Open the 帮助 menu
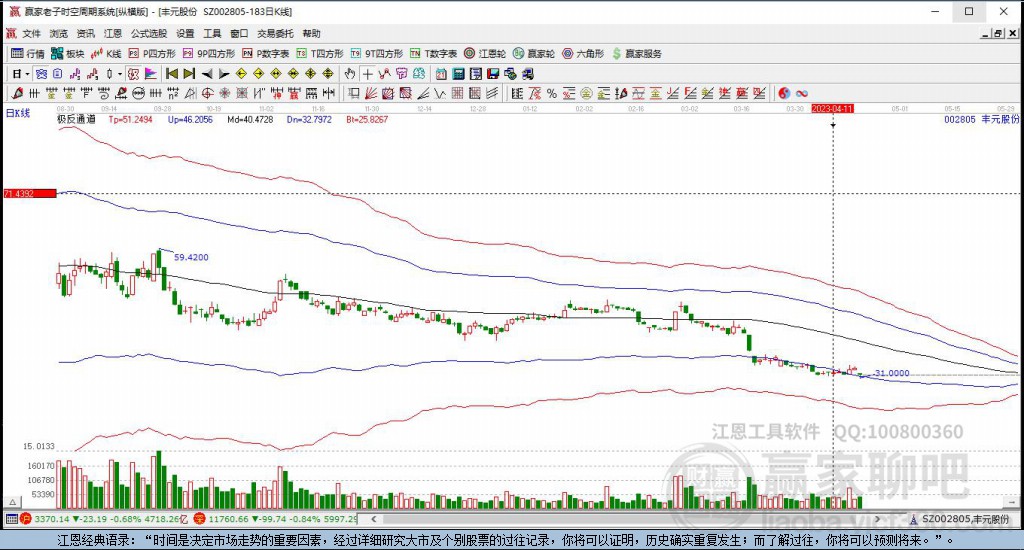The image size is (1024, 550). point(312,33)
